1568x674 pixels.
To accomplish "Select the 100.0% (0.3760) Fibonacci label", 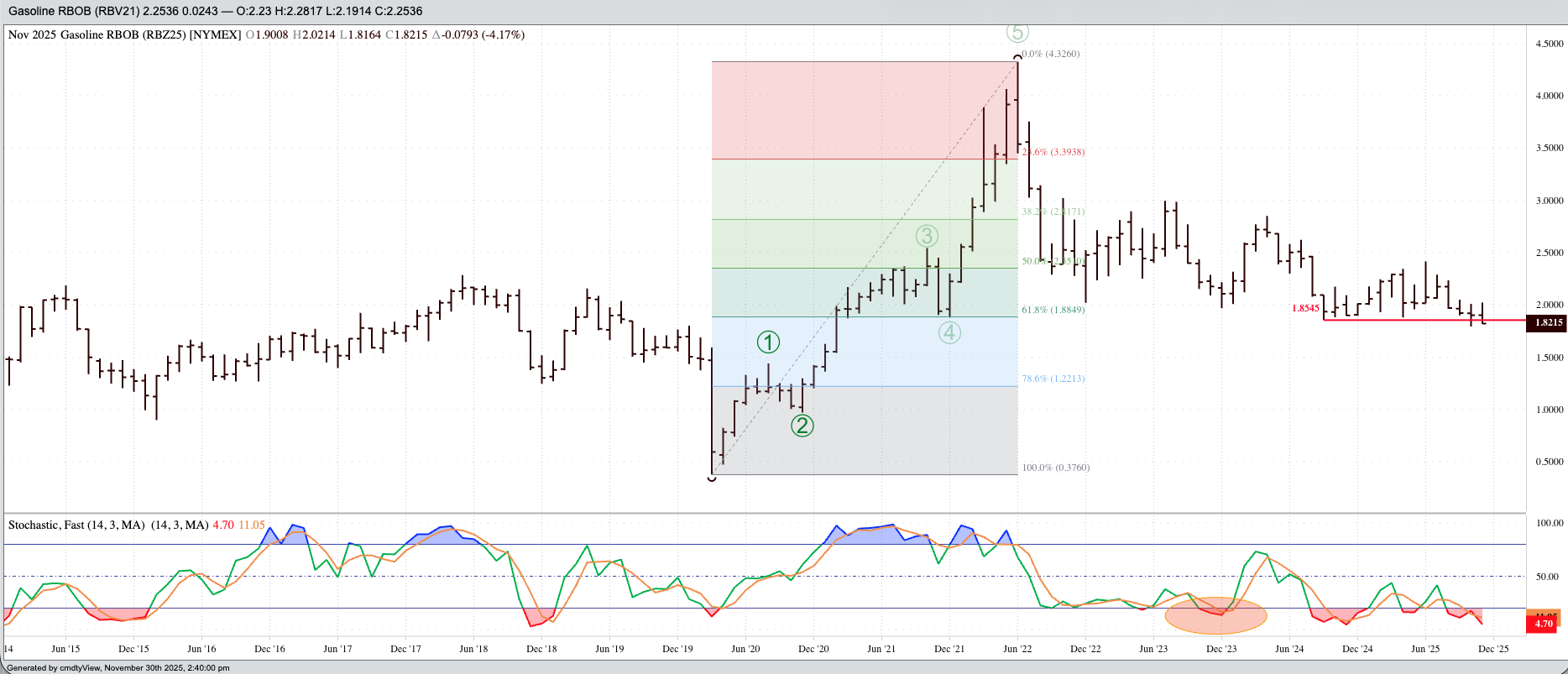I will pos(1055,468).
